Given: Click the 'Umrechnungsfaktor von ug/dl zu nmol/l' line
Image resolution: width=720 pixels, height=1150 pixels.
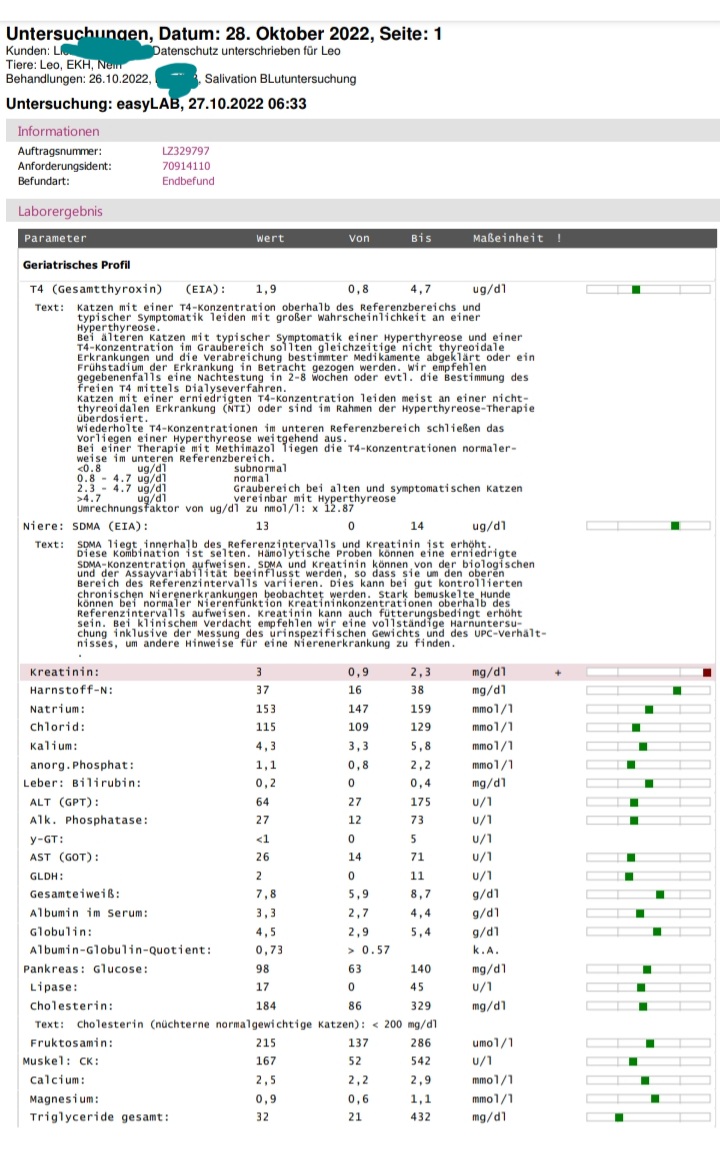Looking at the screenshot, I should [216, 508].
